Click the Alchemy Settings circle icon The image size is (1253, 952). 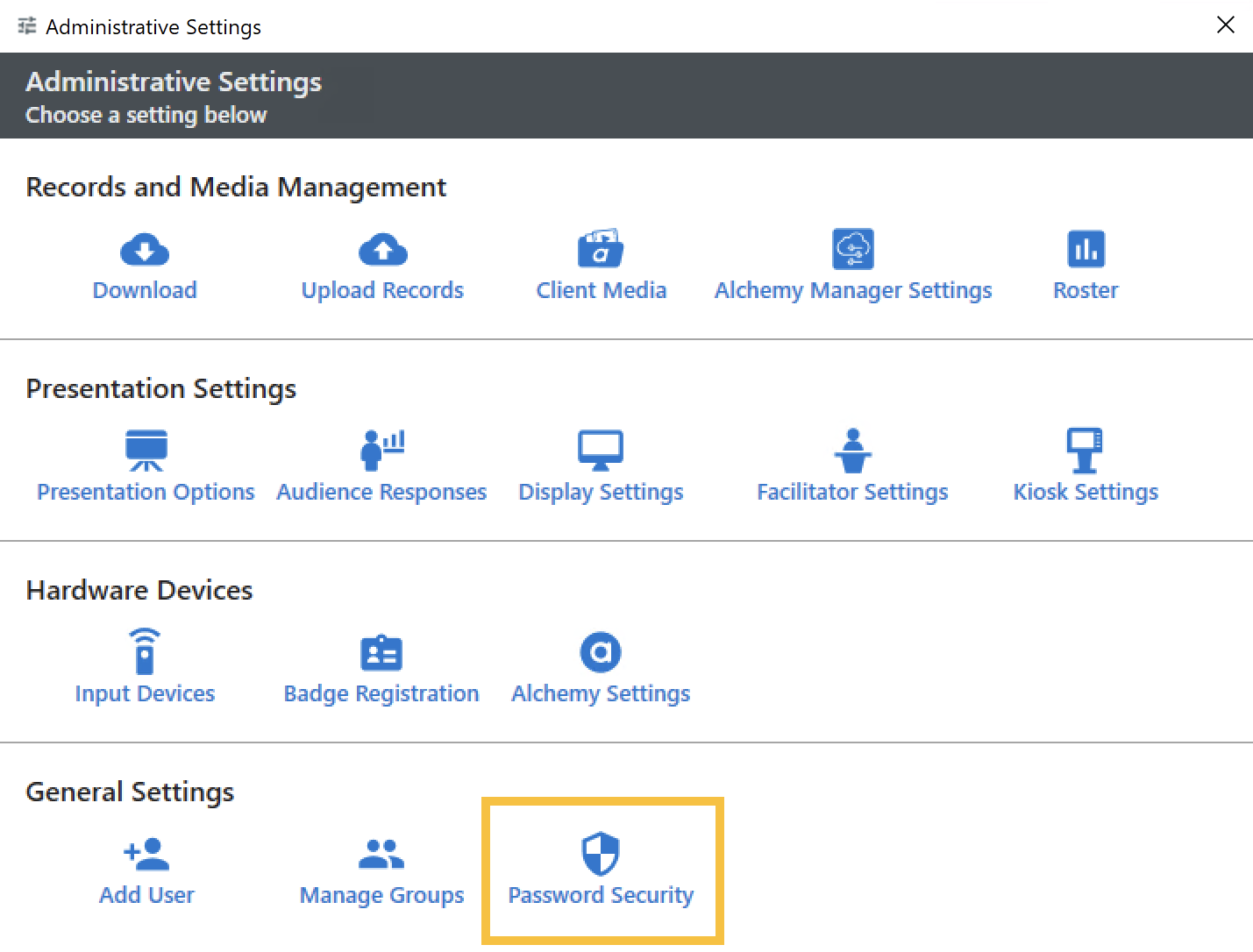tap(601, 652)
